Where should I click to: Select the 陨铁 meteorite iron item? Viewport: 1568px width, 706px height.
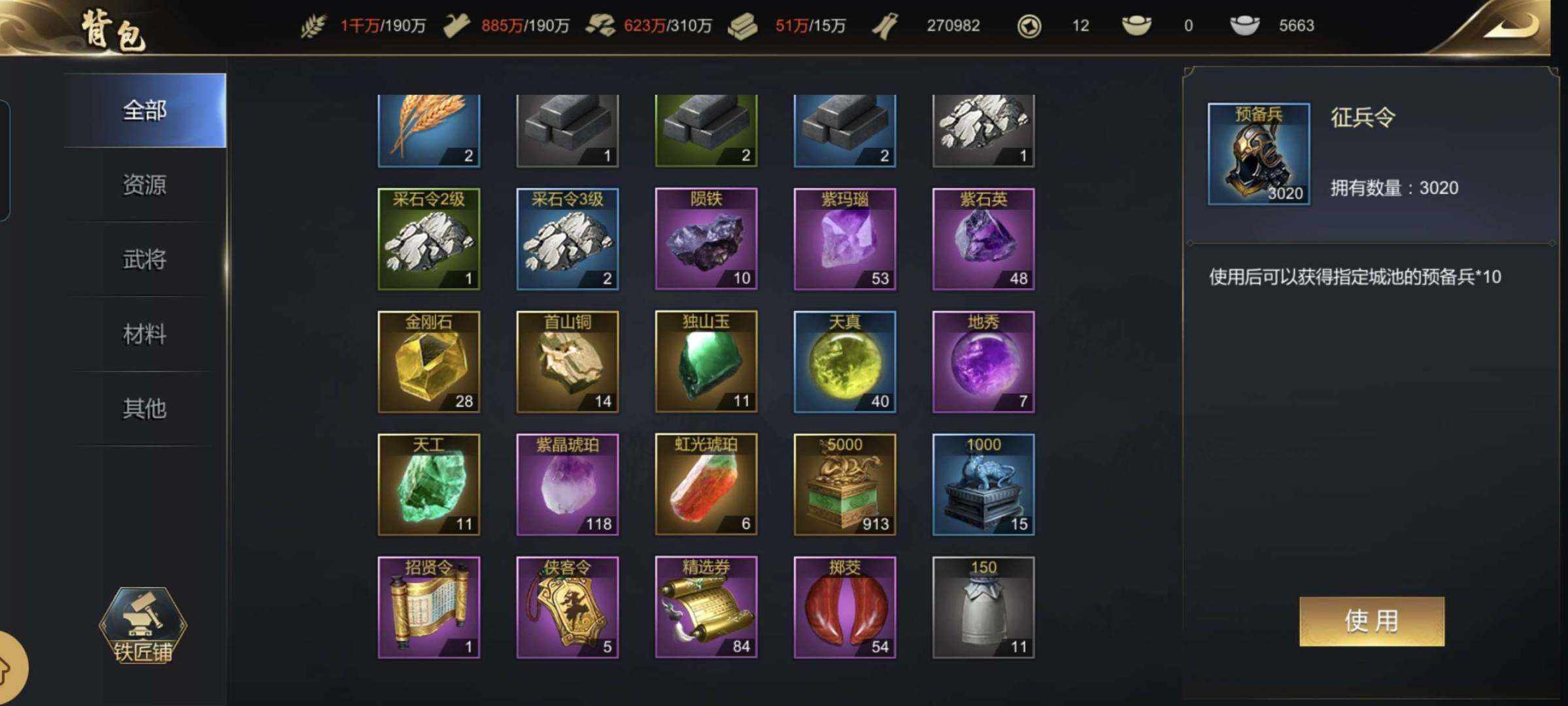(706, 239)
